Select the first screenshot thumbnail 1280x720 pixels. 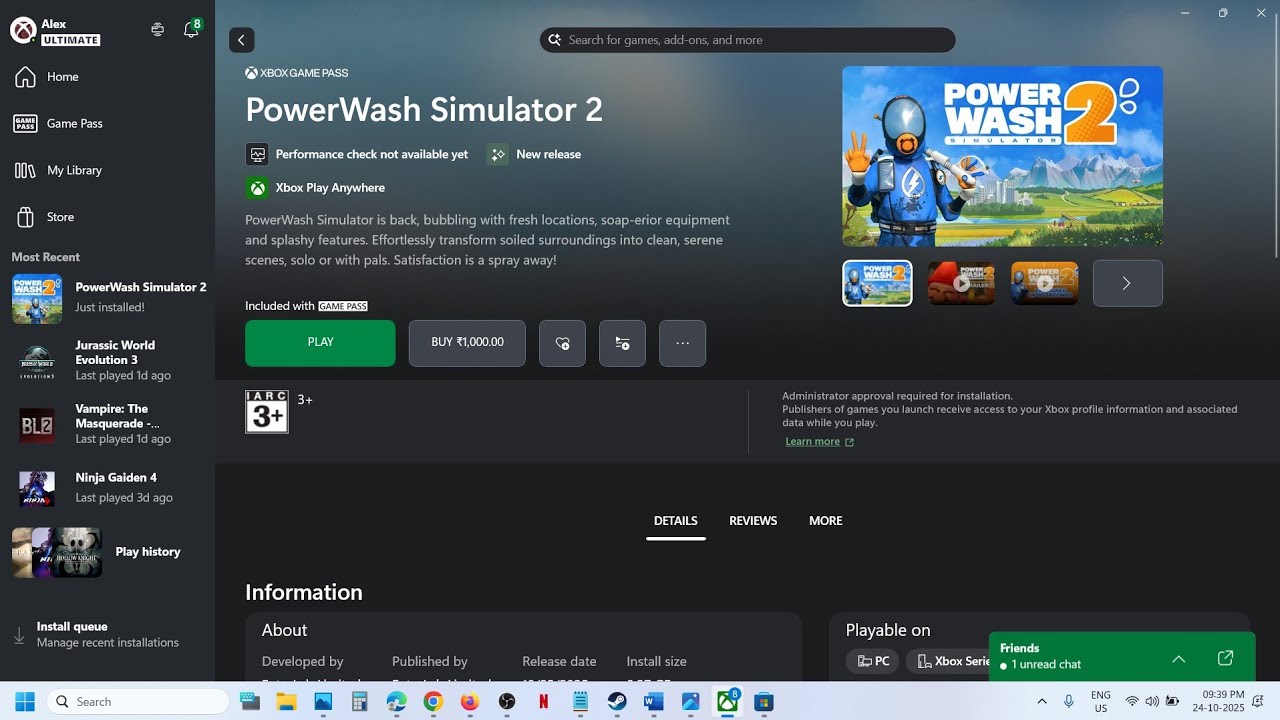coord(877,283)
